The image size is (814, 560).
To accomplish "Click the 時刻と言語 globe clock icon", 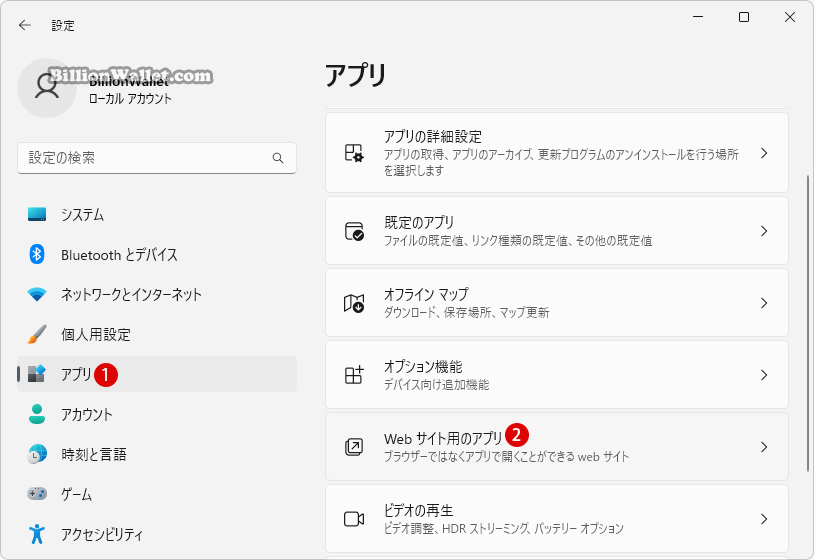I will (x=37, y=454).
